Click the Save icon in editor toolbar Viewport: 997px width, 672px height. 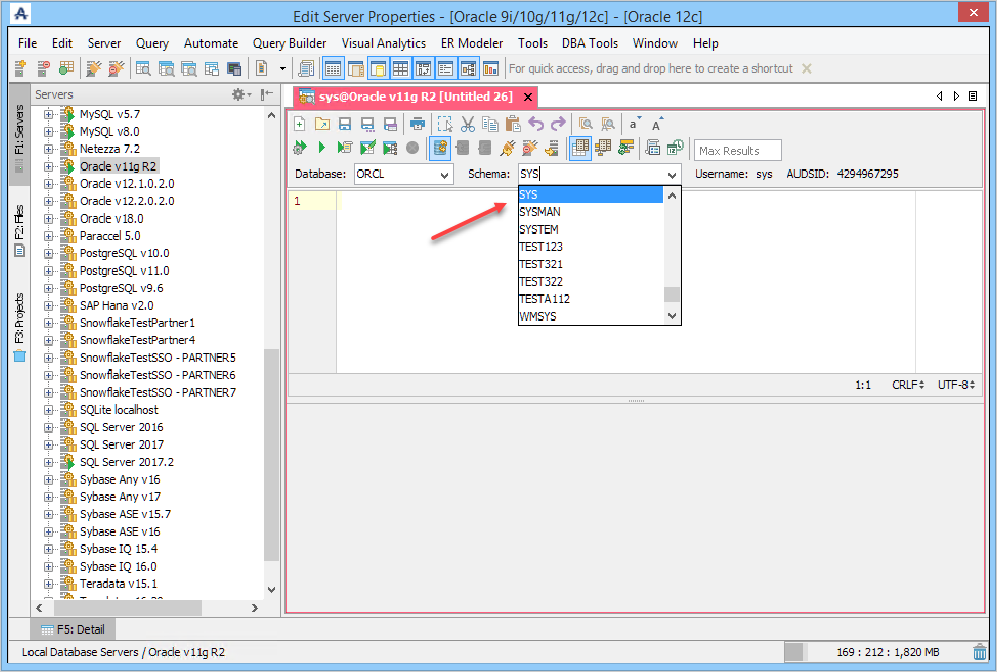344,124
